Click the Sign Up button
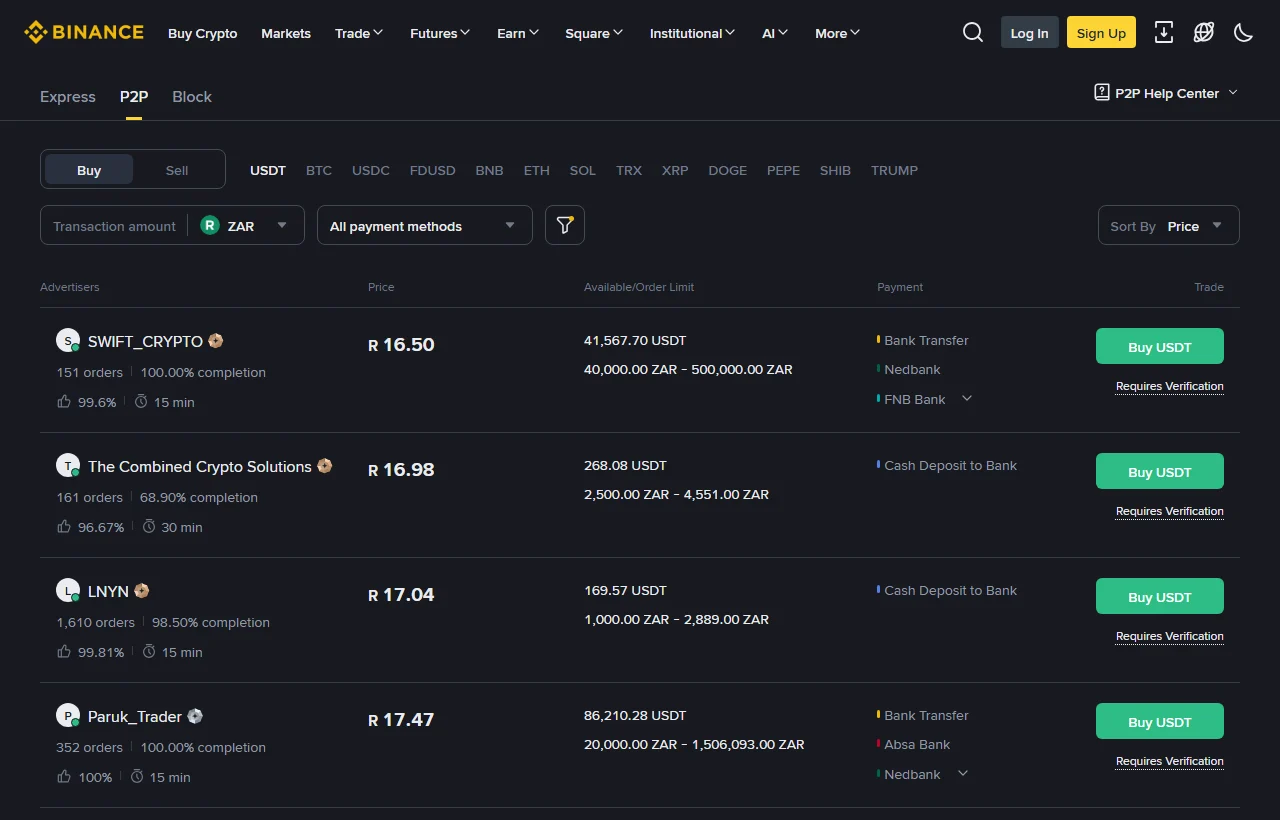 point(1101,32)
